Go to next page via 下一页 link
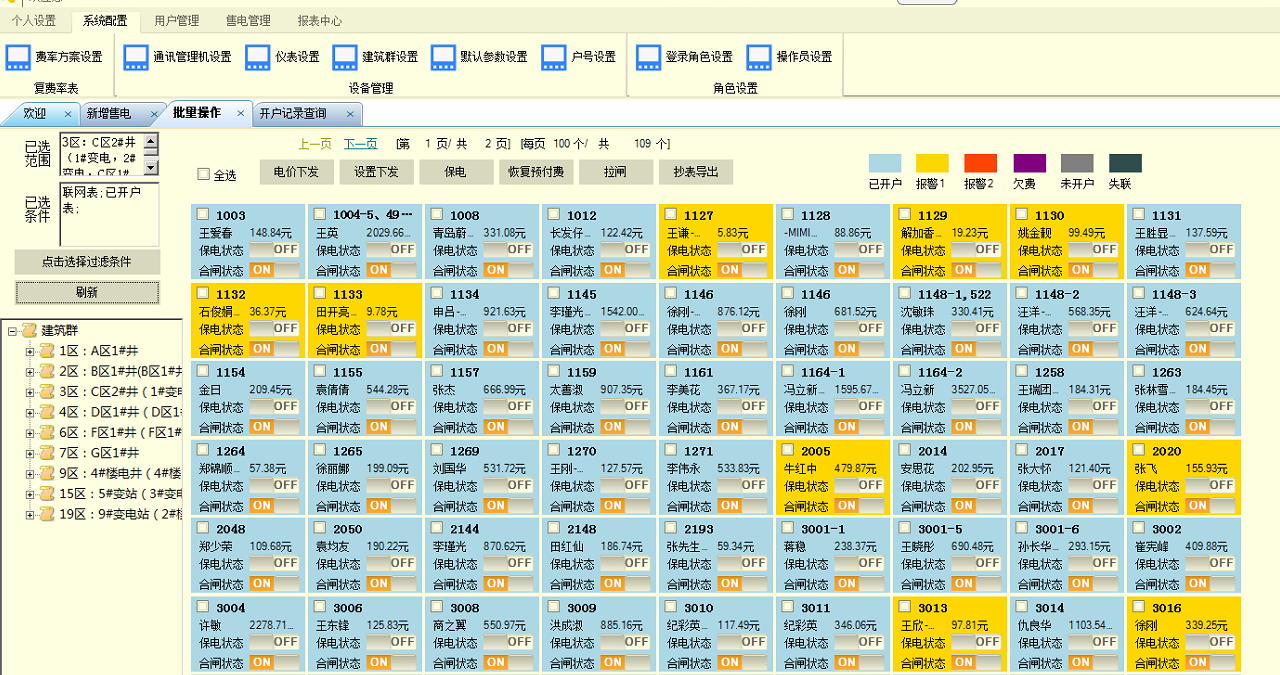Screen dimensions: 1280x675 pyautogui.click(x=360, y=144)
